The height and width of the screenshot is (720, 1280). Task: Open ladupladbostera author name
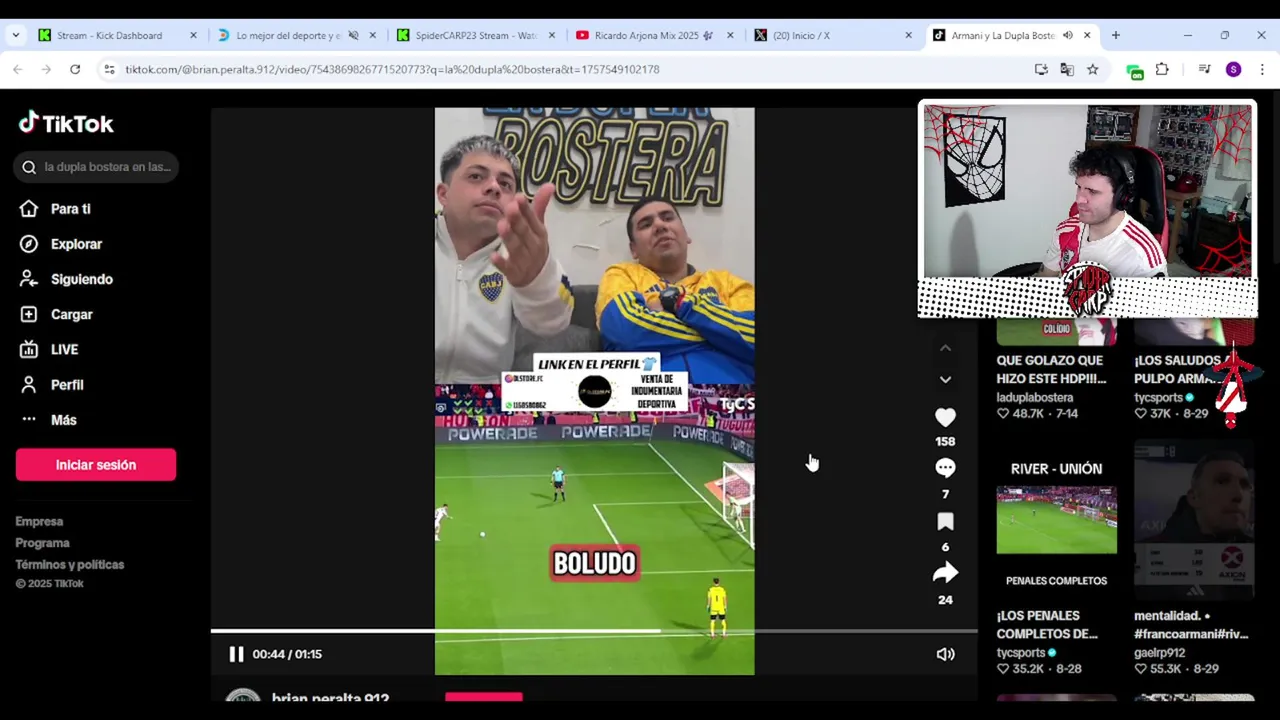pos(1035,397)
